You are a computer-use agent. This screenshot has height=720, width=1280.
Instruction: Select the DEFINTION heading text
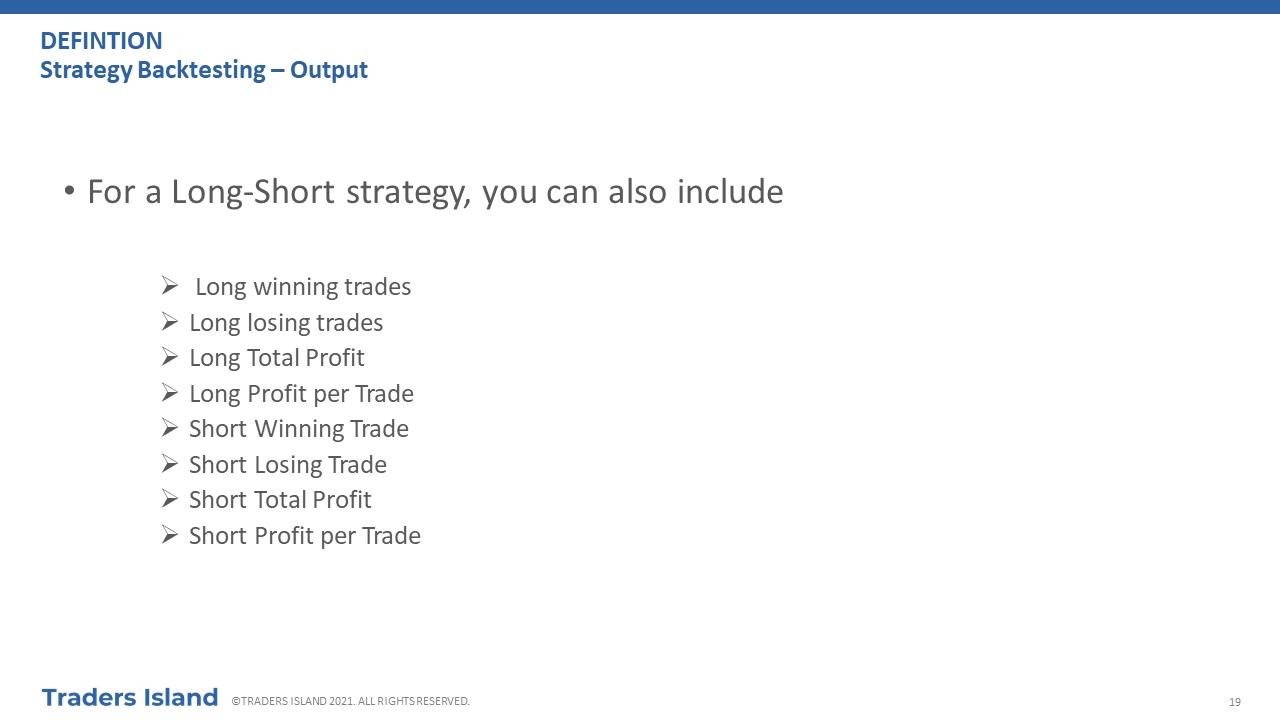click(101, 41)
